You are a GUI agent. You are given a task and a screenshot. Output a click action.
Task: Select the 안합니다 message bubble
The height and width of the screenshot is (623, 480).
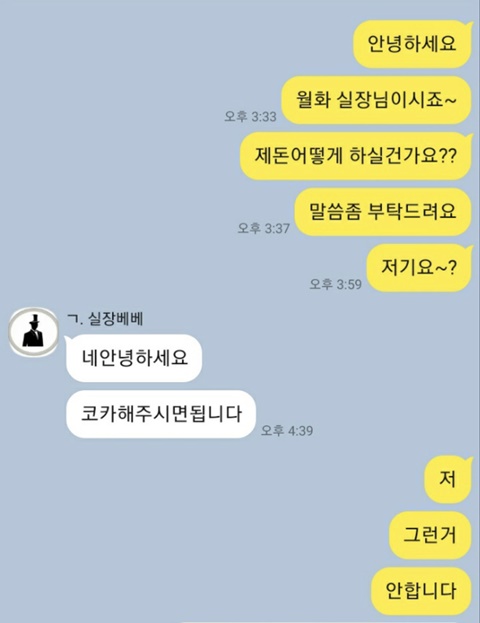click(421, 591)
